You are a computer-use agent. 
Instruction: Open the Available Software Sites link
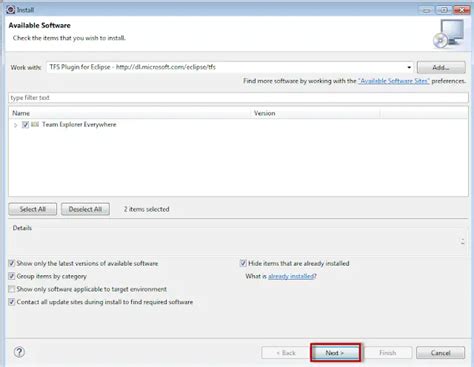(394, 81)
